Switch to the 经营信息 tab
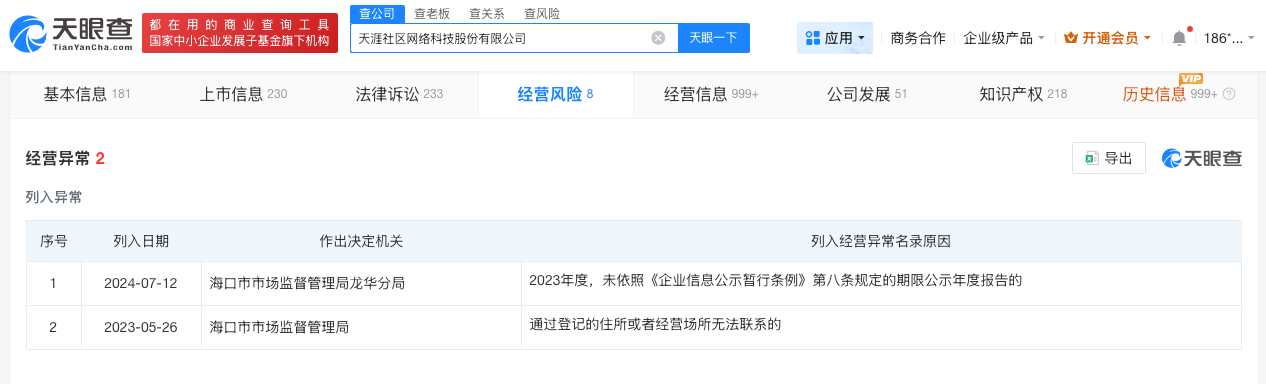Image resolution: width=1266 pixels, height=384 pixels. 711,95
